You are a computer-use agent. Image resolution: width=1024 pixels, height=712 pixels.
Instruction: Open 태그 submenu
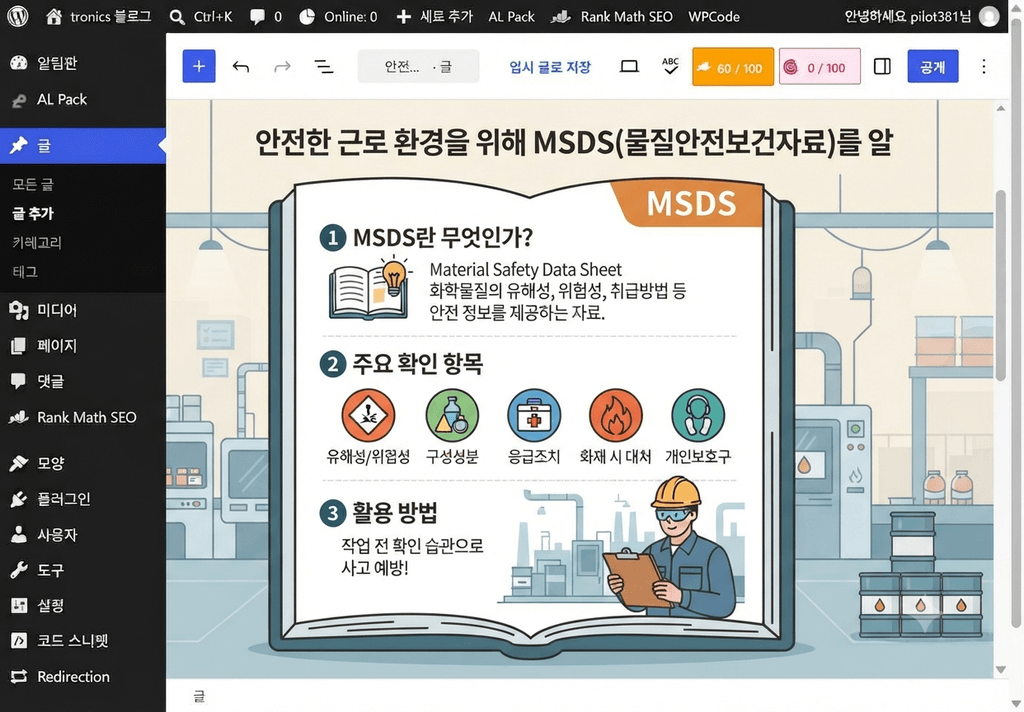[25, 272]
